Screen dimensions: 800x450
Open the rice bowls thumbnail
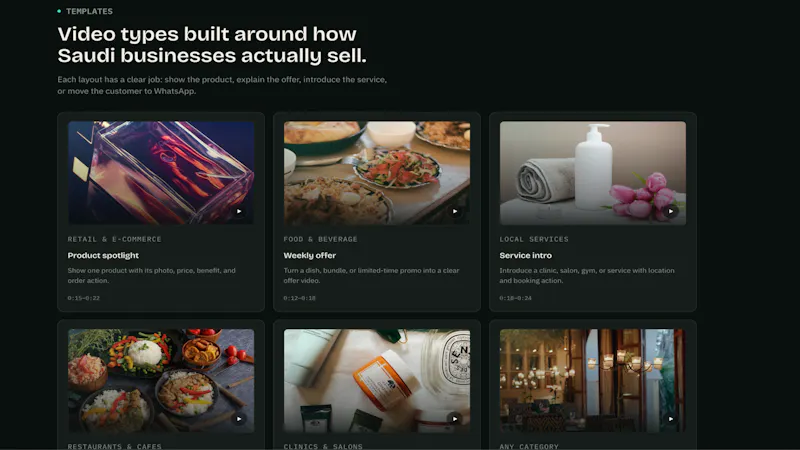[161, 380]
